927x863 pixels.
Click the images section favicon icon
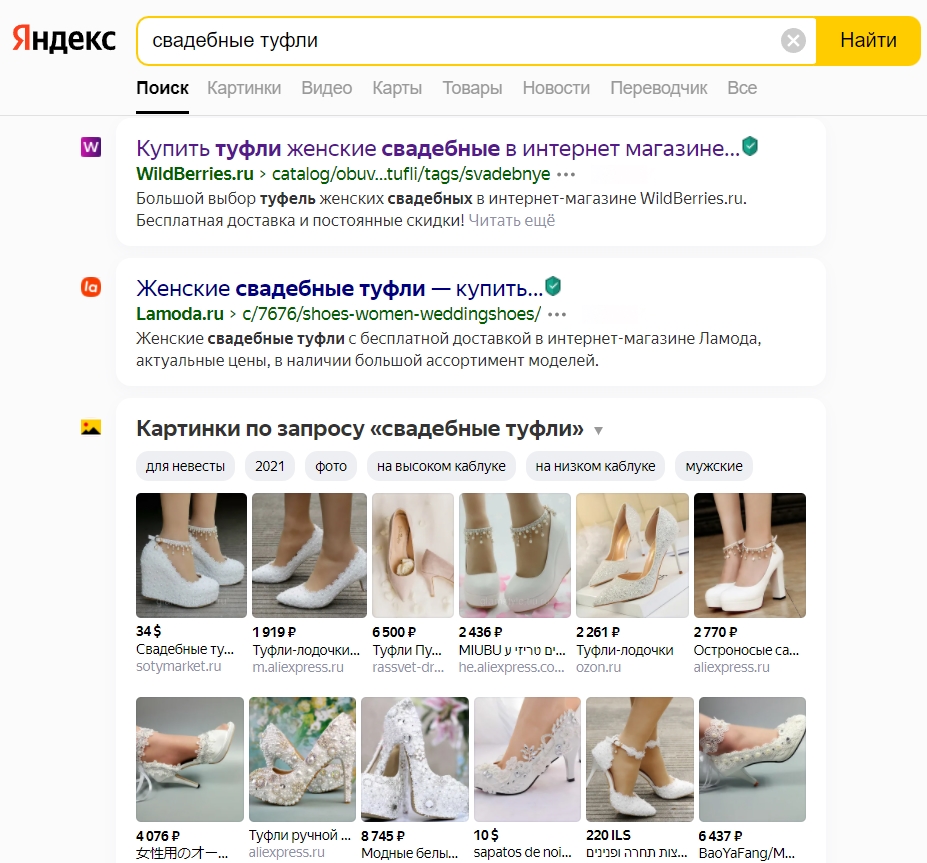tap(92, 426)
